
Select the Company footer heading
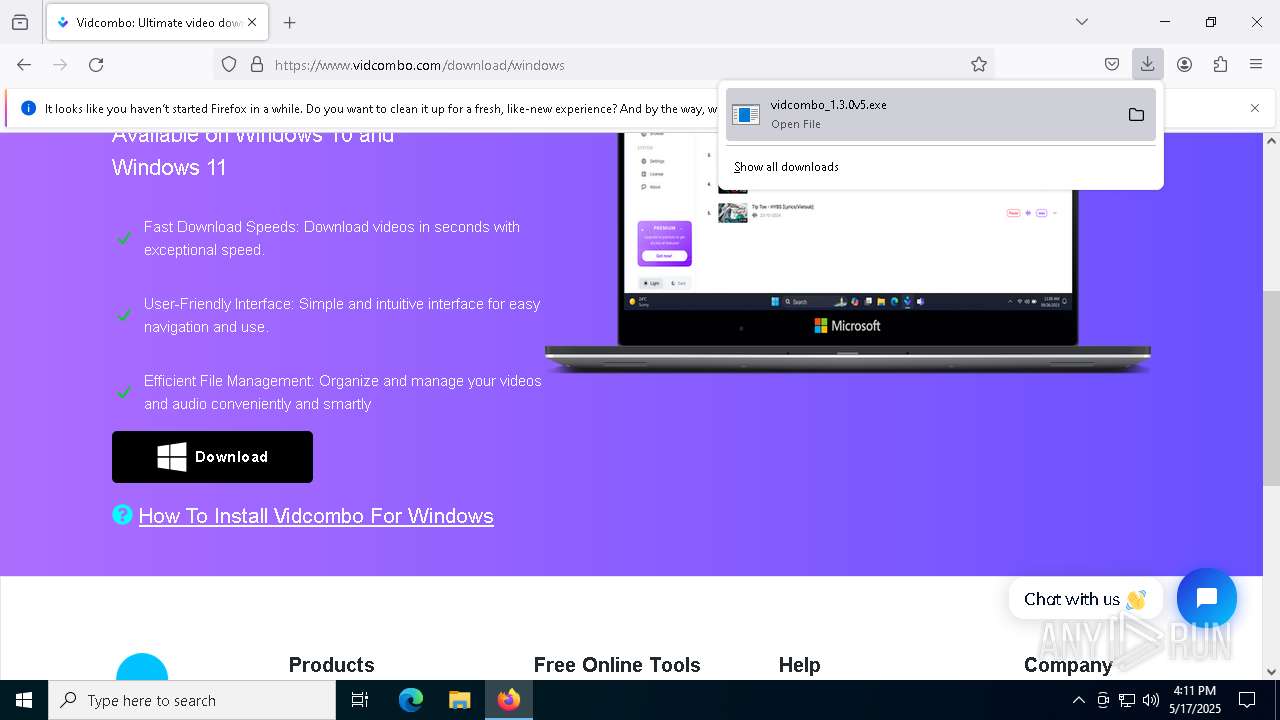tap(1068, 665)
